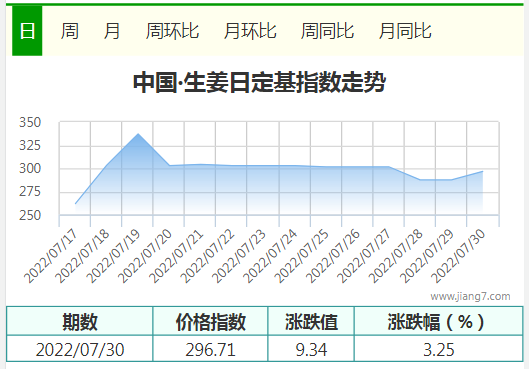This screenshot has width=529, height=369.
Task: Select the 日 daily tab
Action: click(x=27, y=31)
